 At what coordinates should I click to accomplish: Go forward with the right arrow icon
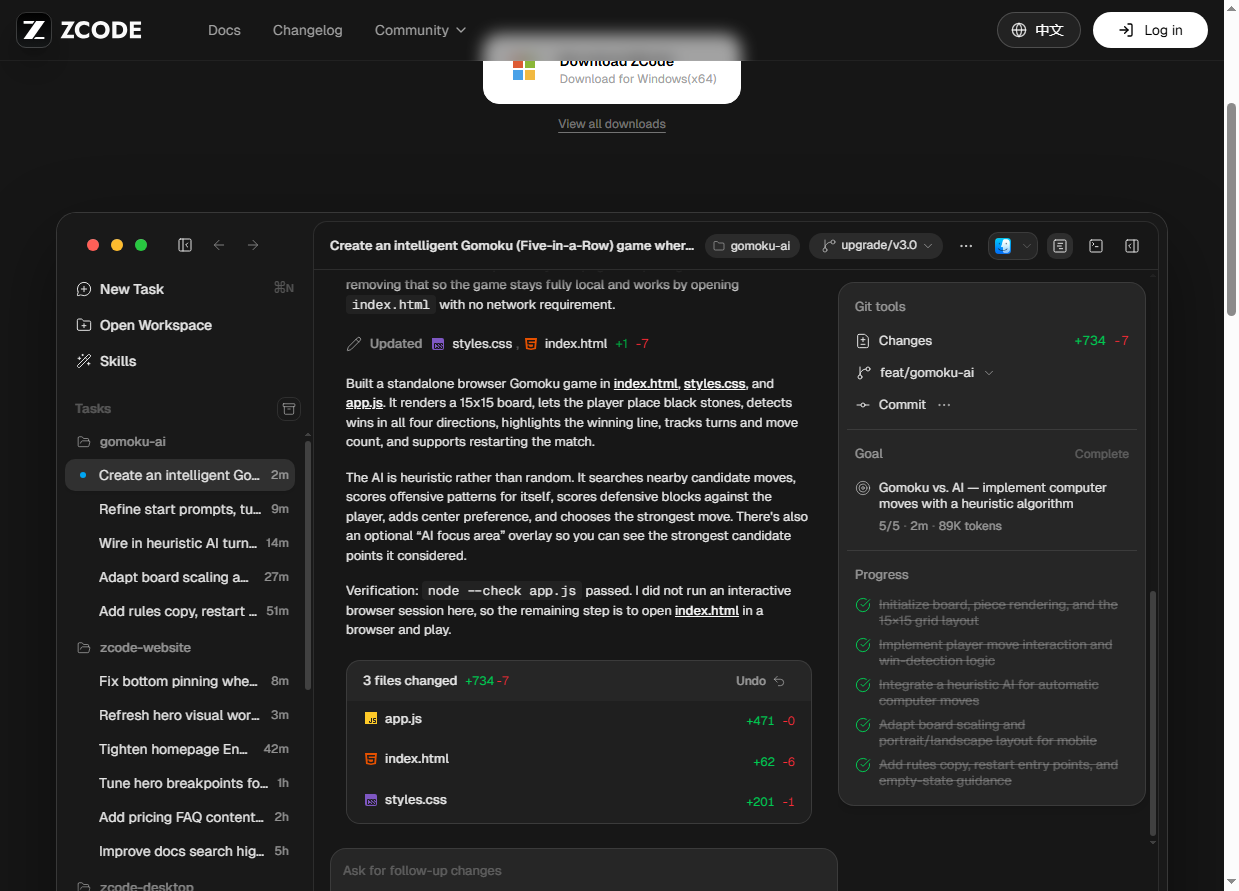point(253,245)
